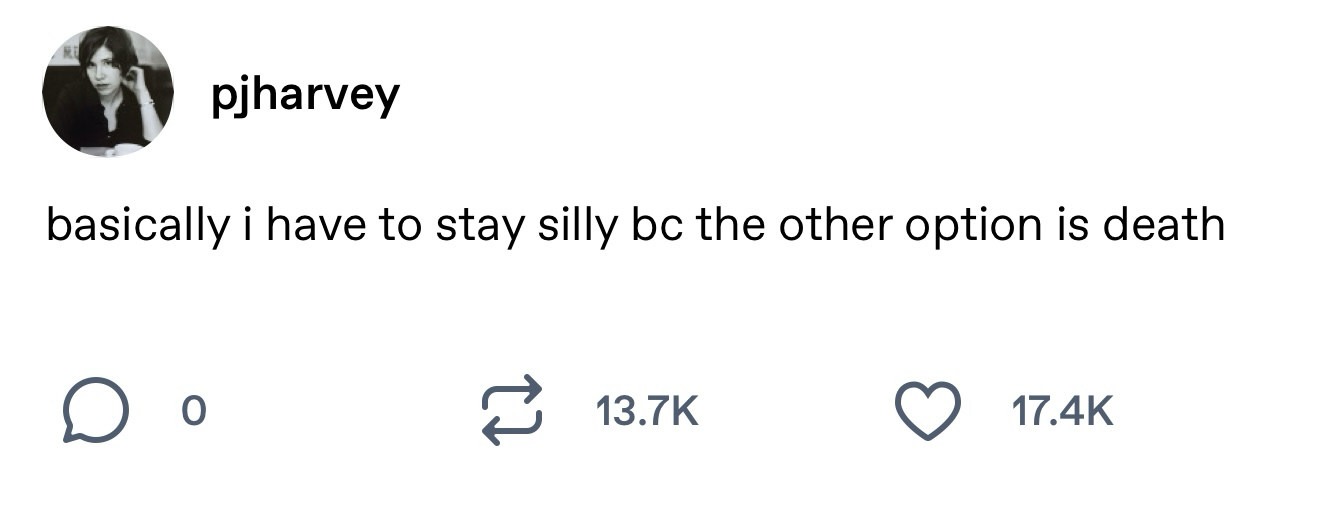Click the 13.7K reblog count
Viewport: 1320px width, 518px height.
pyautogui.click(x=646, y=411)
